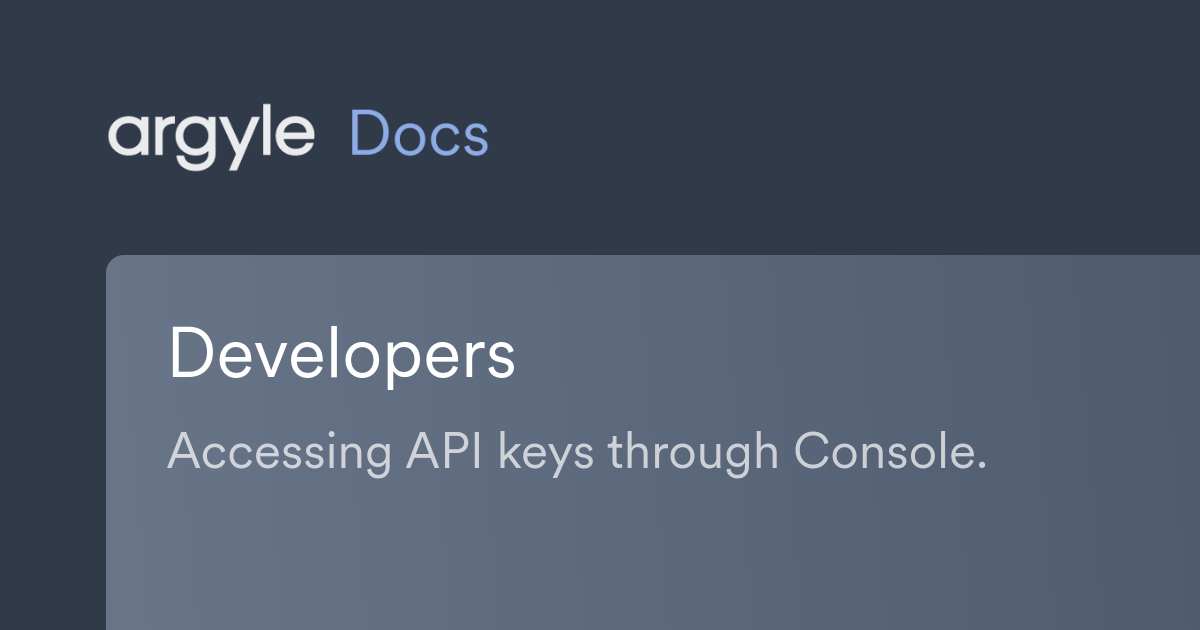Click the argyle logo
This screenshot has height=630, width=1200.
211,138
